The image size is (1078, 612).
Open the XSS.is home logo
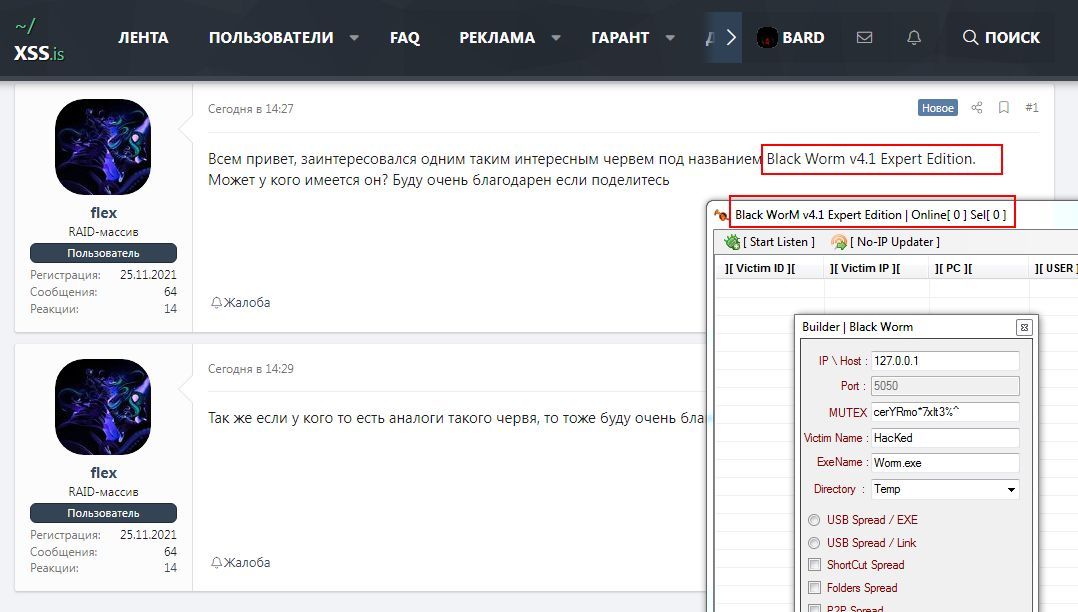pyautogui.click(x=39, y=40)
